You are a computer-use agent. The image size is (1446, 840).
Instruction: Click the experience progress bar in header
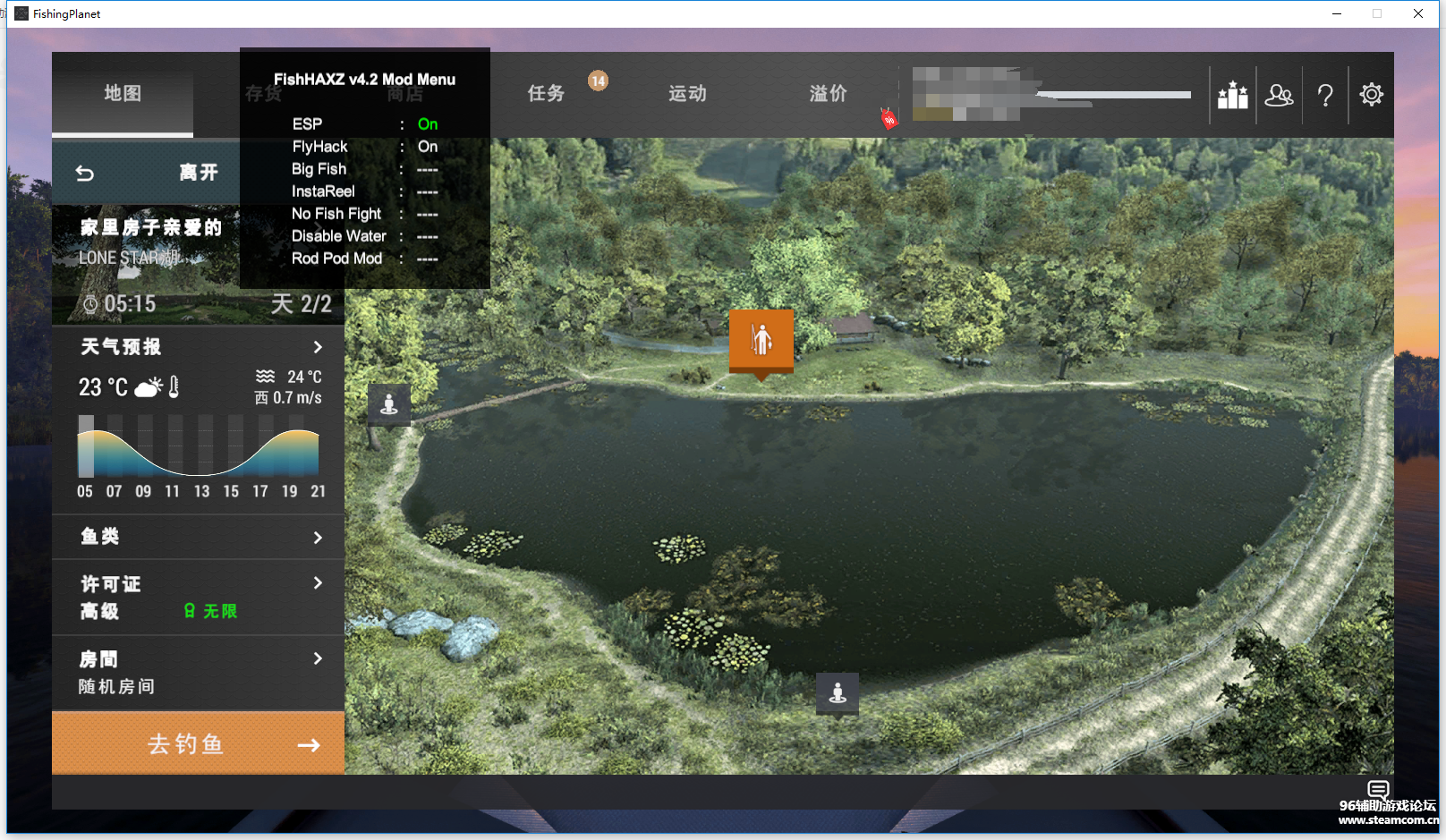tap(1114, 95)
